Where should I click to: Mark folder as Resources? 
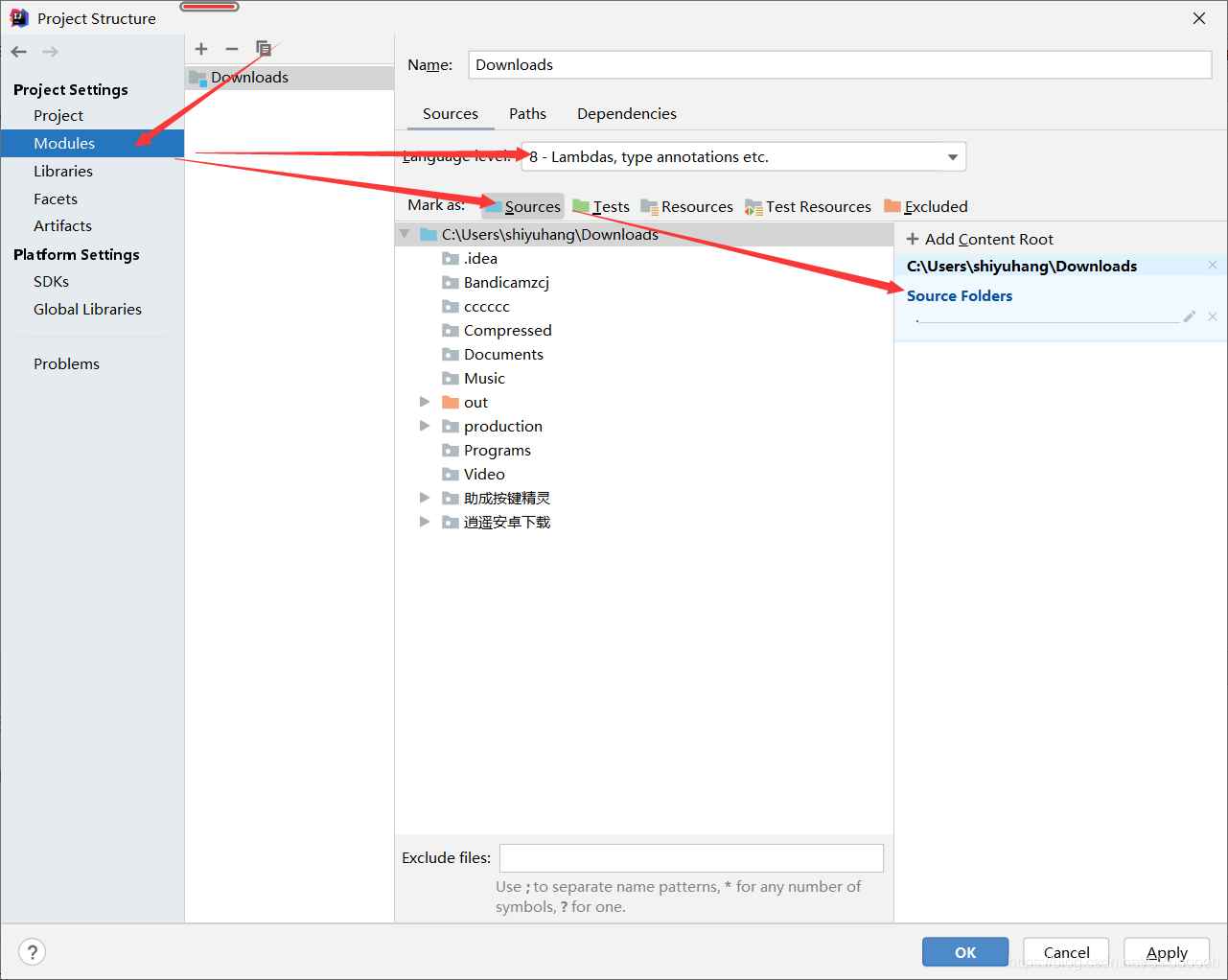click(686, 206)
